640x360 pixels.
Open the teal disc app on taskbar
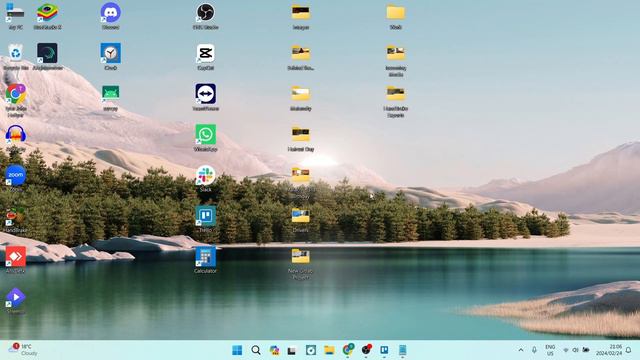[311, 350]
